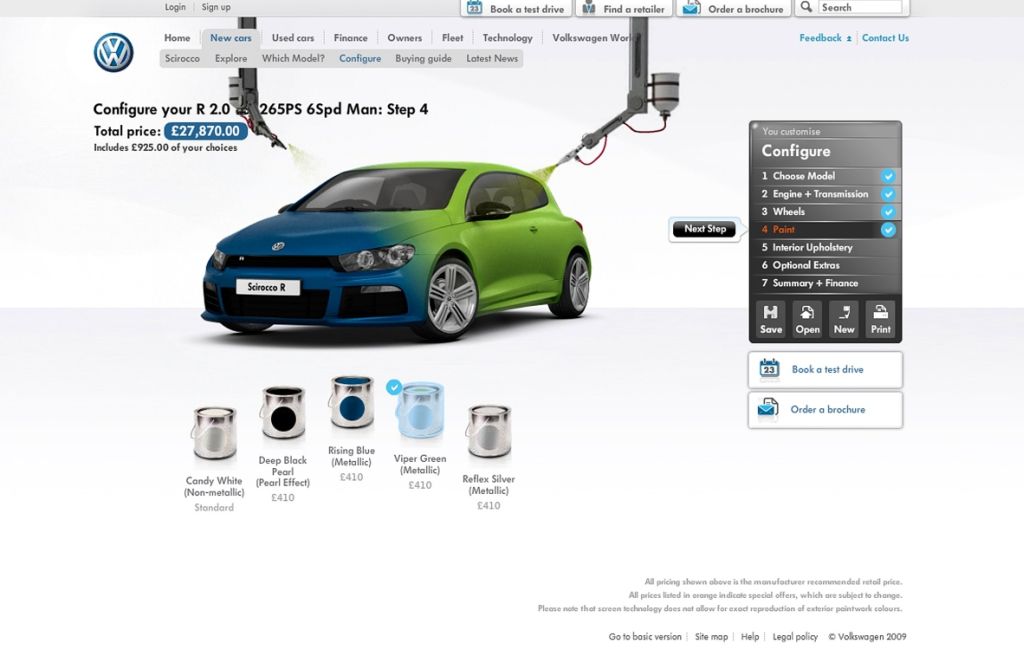Print the configuration
The width and height of the screenshot is (1024, 656).
(x=880, y=319)
